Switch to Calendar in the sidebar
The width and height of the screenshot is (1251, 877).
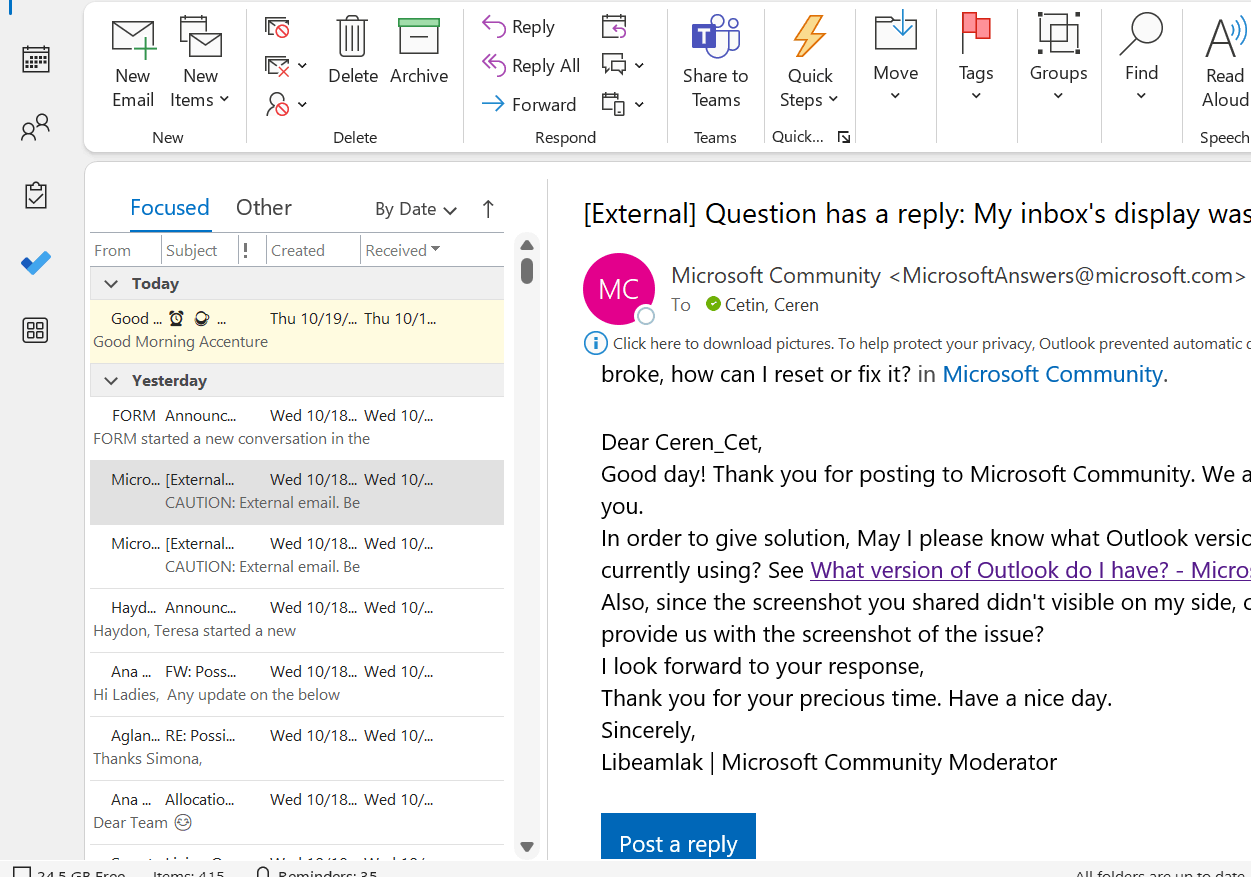36,59
